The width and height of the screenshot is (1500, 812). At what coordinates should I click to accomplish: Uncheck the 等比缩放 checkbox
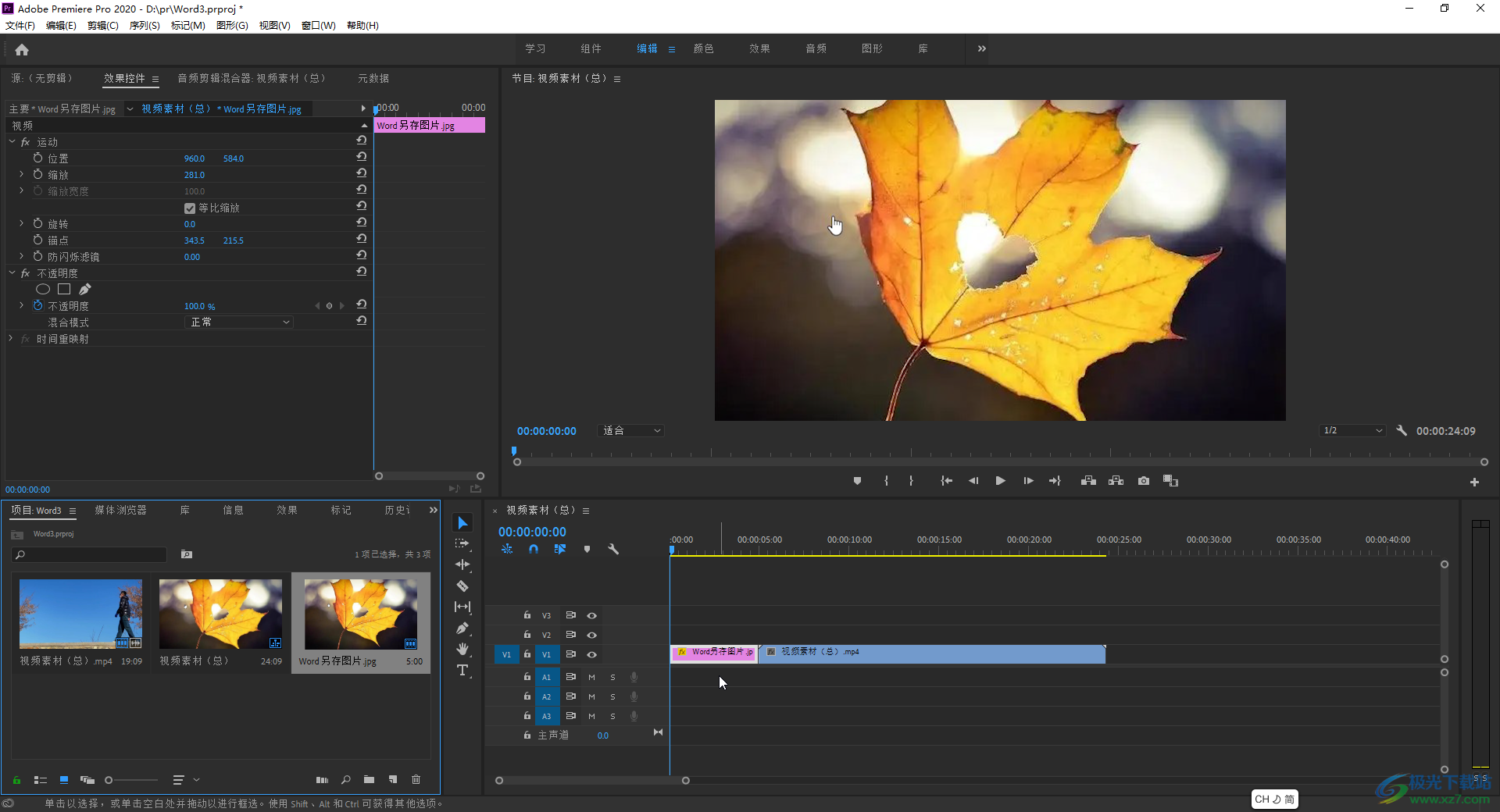pos(190,208)
